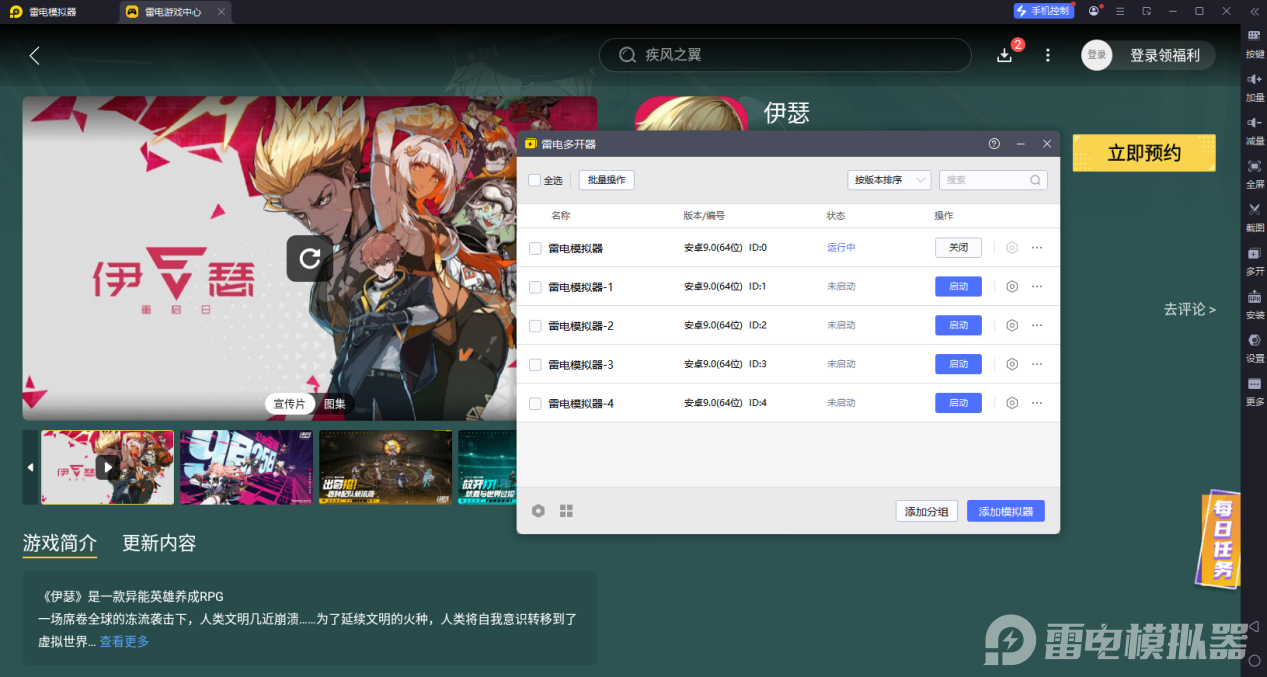Open more options for 雷电模拟器-2
The image size is (1267, 677).
(x=1037, y=325)
